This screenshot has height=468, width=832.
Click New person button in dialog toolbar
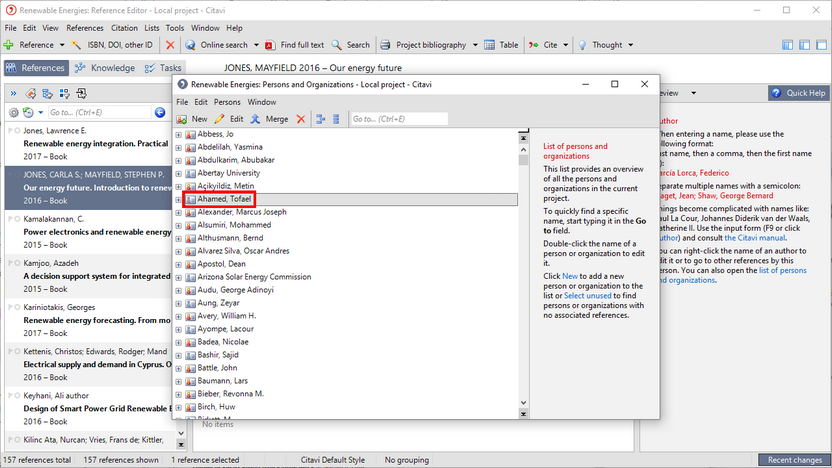pos(192,119)
